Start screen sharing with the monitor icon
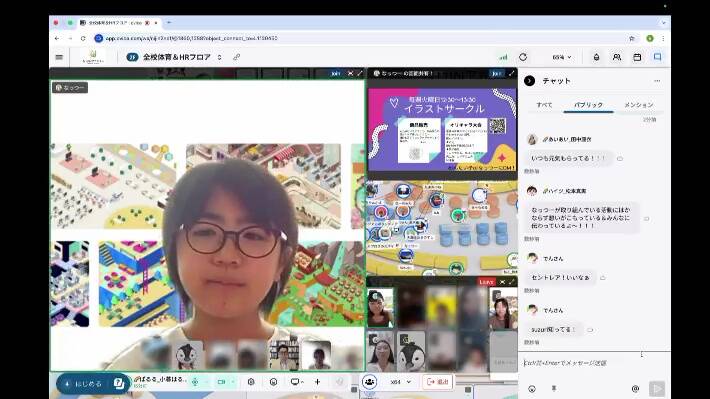This screenshot has width=710, height=399. (x=295, y=382)
